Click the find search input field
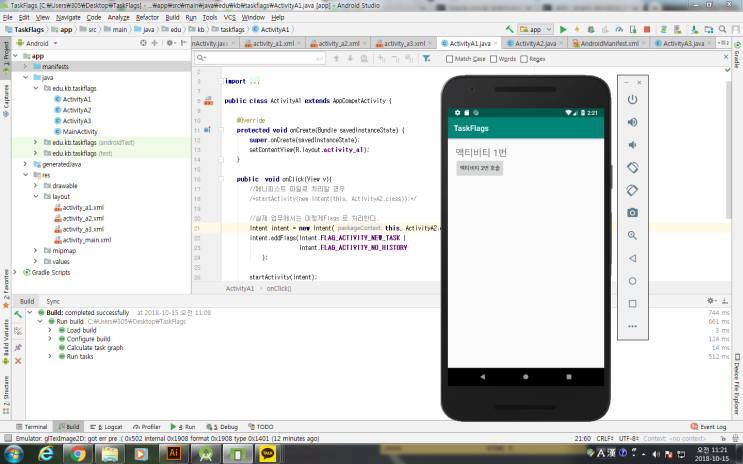This screenshot has width=743, height=464. [x=260, y=58]
